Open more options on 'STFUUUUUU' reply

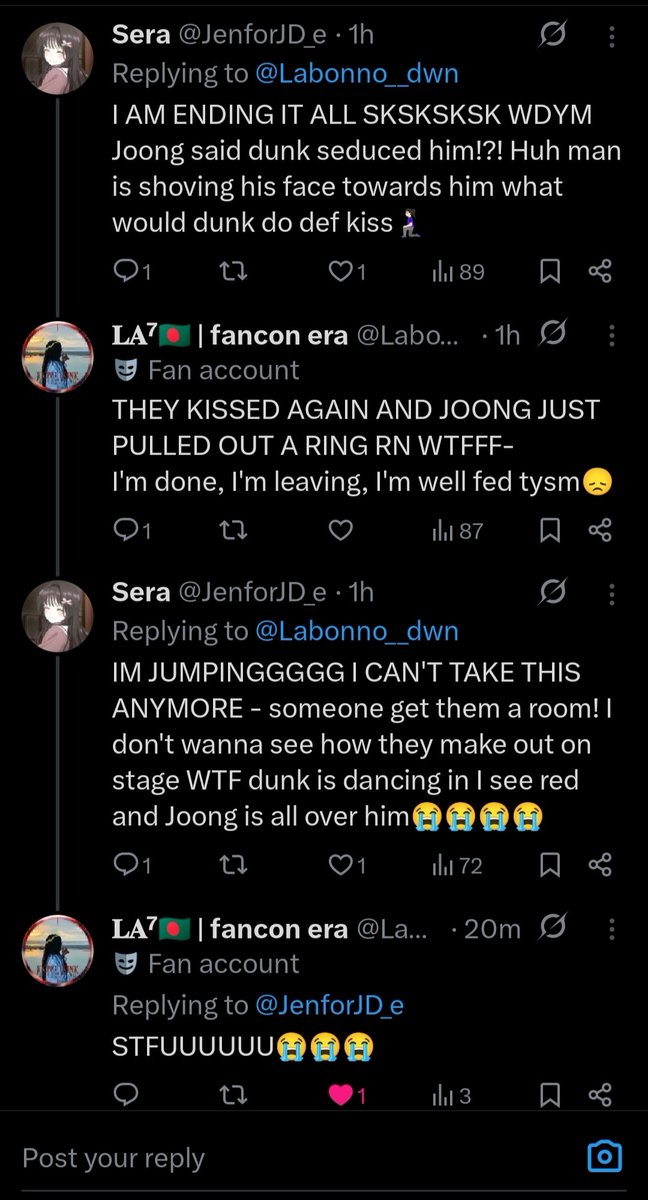pos(613,929)
